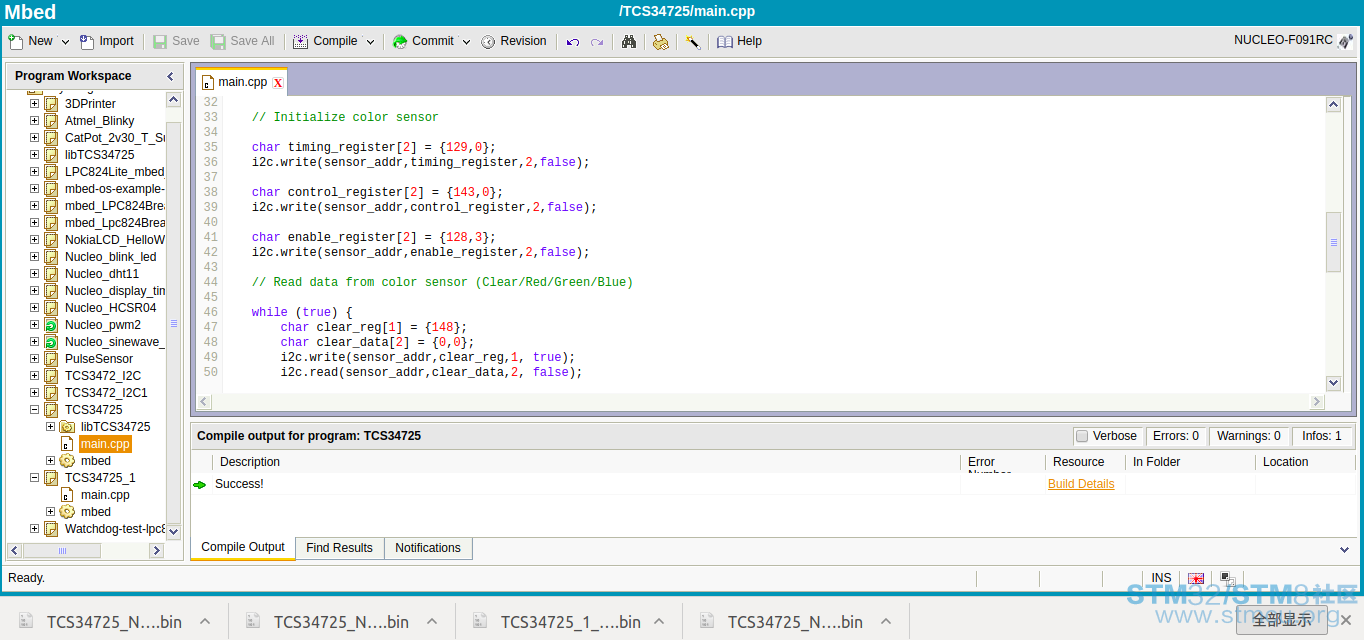This screenshot has width=1364, height=640.
Task: Expand the Atmel_Blinky program
Action: (x=35, y=121)
